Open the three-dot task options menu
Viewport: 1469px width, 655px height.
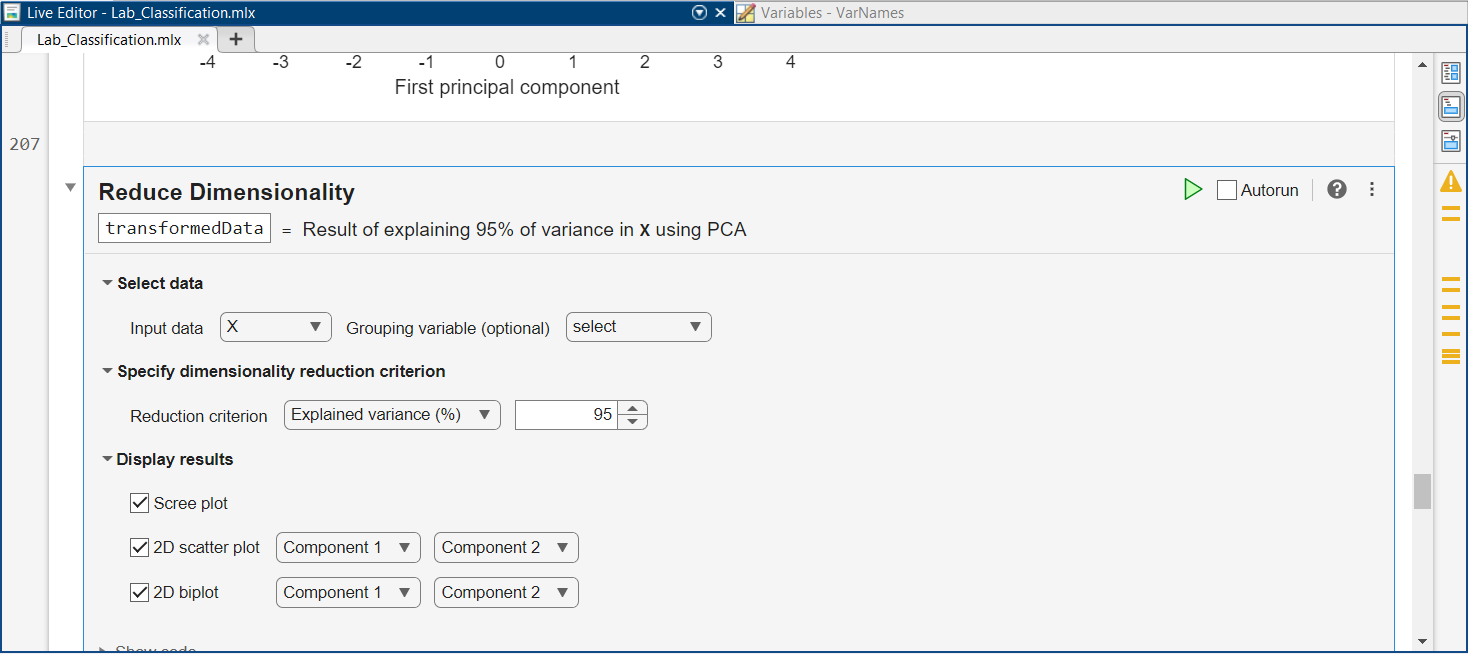tap(1372, 190)
